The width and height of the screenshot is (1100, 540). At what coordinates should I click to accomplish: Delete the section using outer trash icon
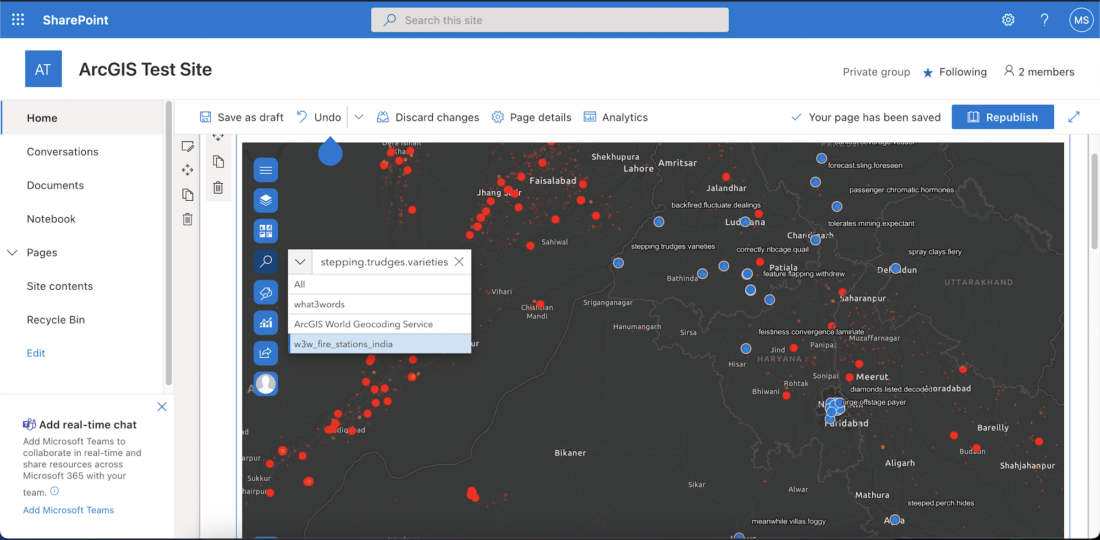(x=187, y=220)
